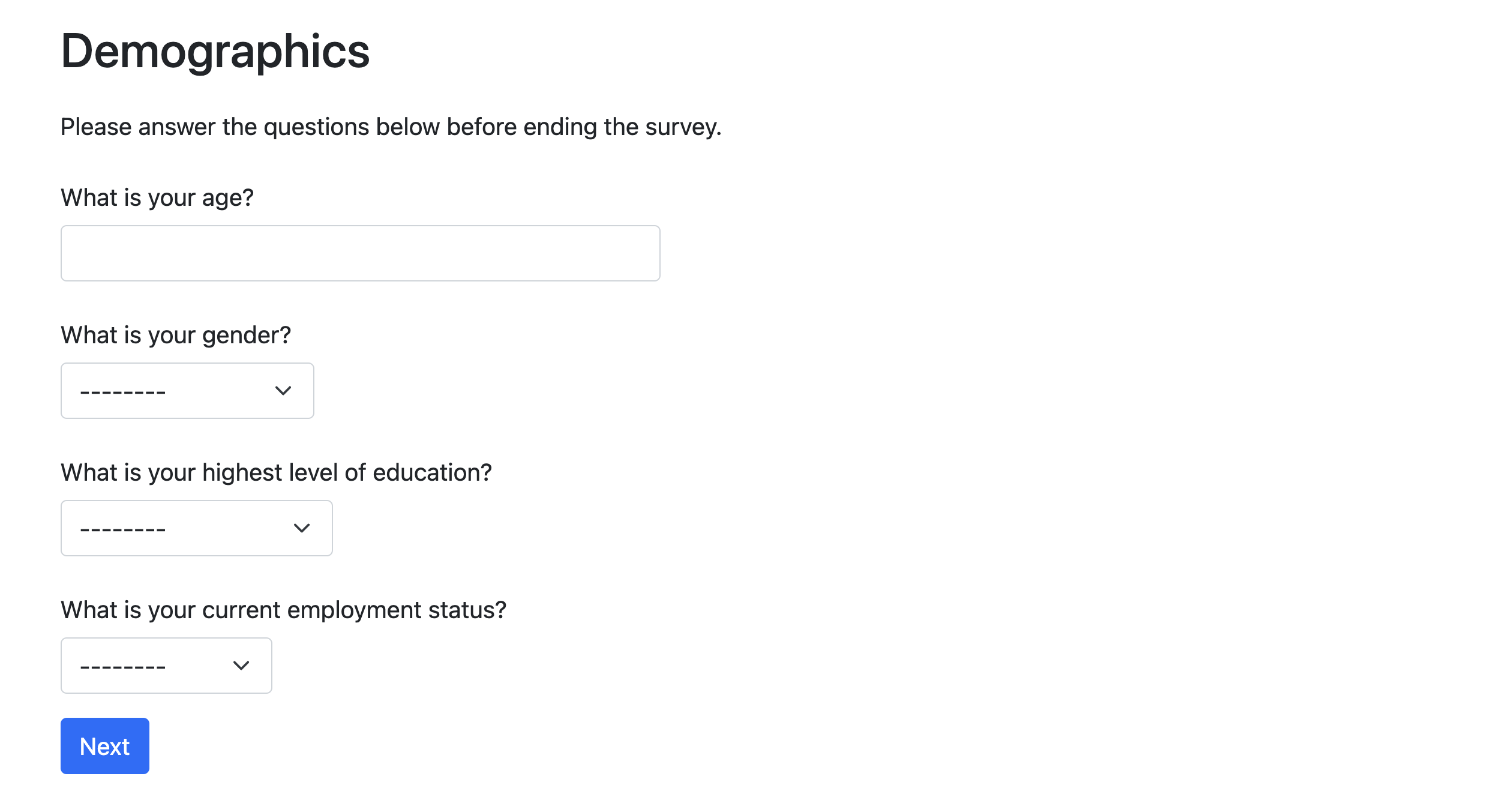The image size is (1512, 797).
Task: Click the "Please answer the questions below" instruction text
Action: [391, 127]
